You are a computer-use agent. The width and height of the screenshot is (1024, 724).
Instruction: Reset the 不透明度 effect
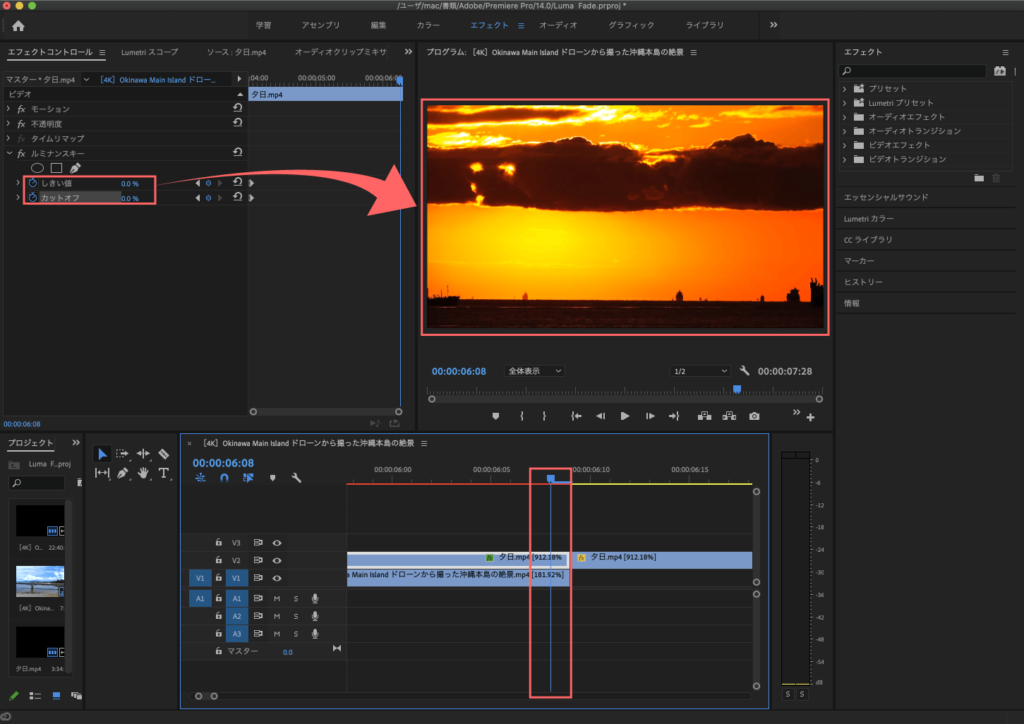(238, 123)
